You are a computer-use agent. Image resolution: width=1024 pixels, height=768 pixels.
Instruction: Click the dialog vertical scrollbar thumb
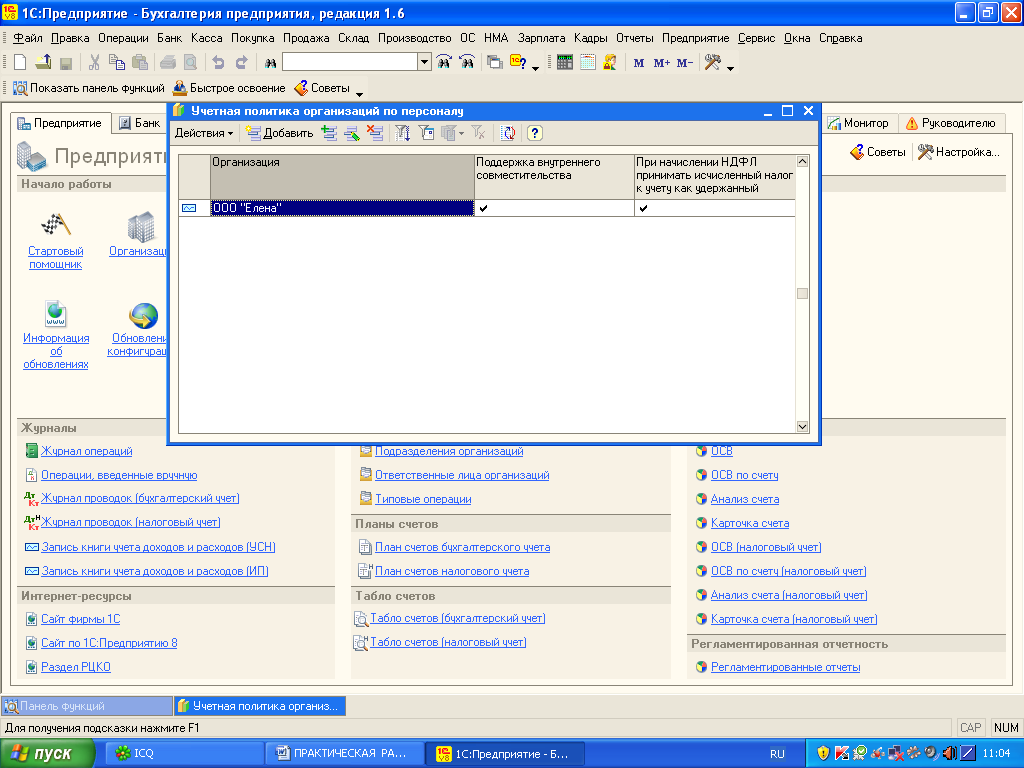[803, 294]
